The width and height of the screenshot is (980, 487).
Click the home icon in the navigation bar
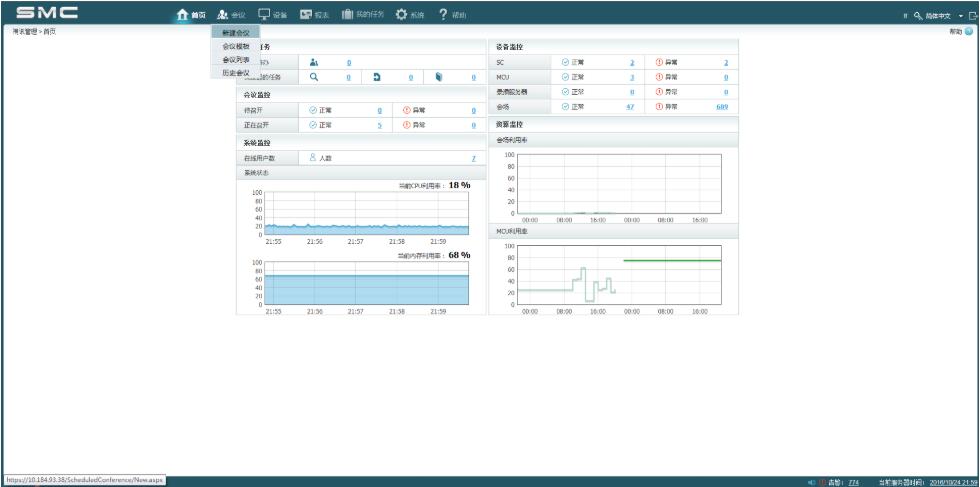181,16
